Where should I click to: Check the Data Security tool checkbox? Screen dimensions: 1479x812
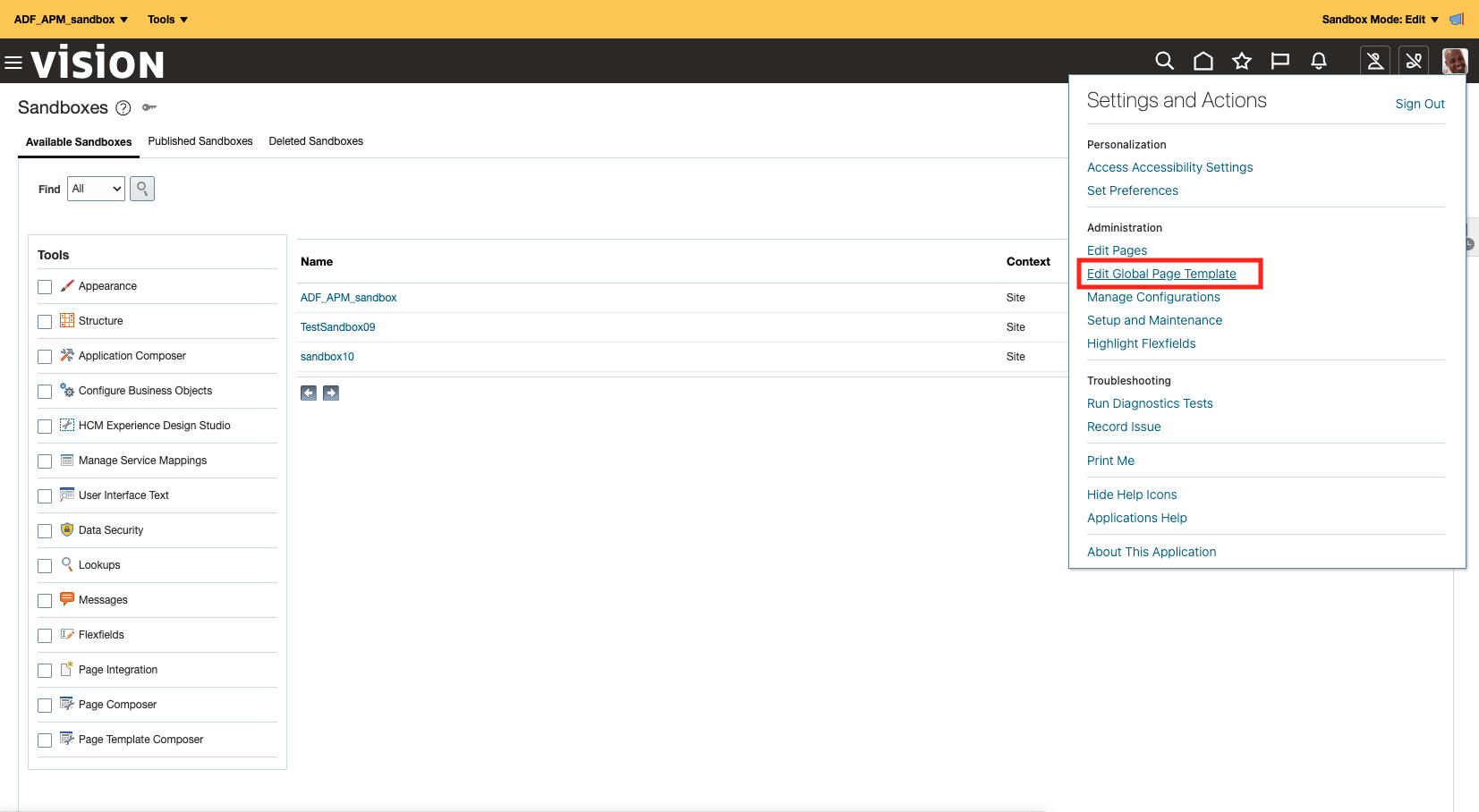(45, 530)
